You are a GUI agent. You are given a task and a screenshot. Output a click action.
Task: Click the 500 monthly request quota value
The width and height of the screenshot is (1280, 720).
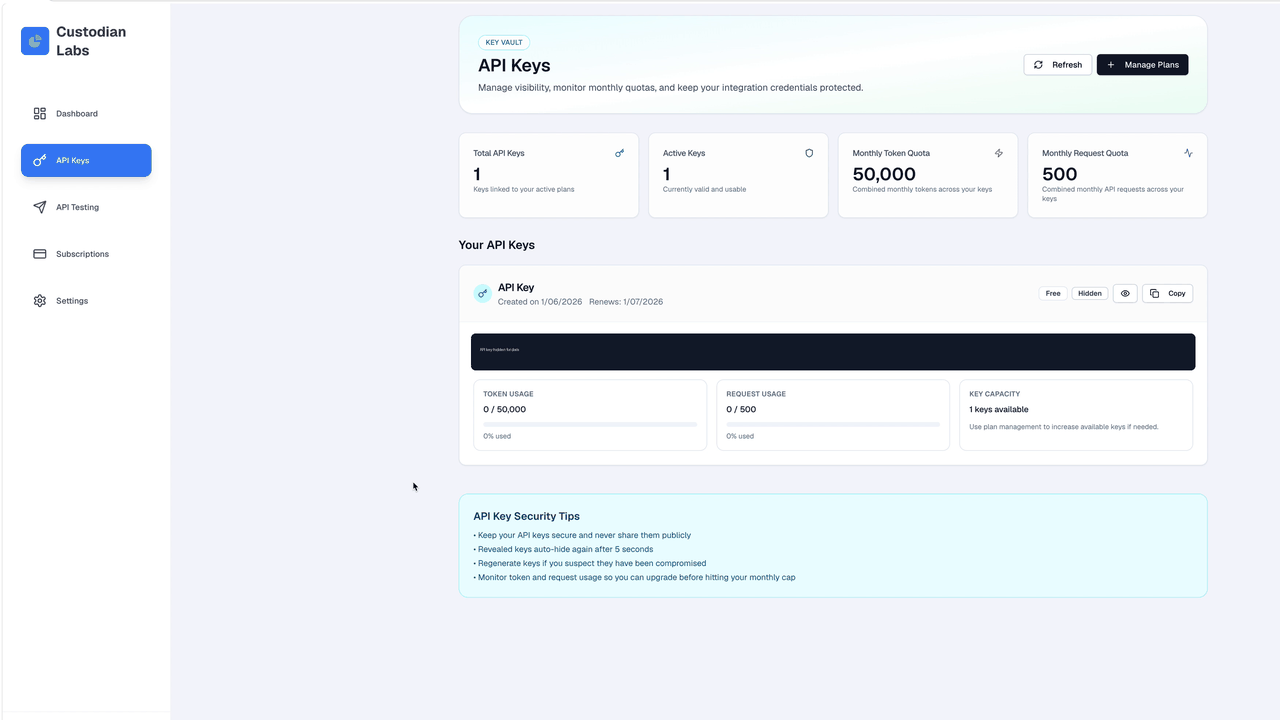1060,174
